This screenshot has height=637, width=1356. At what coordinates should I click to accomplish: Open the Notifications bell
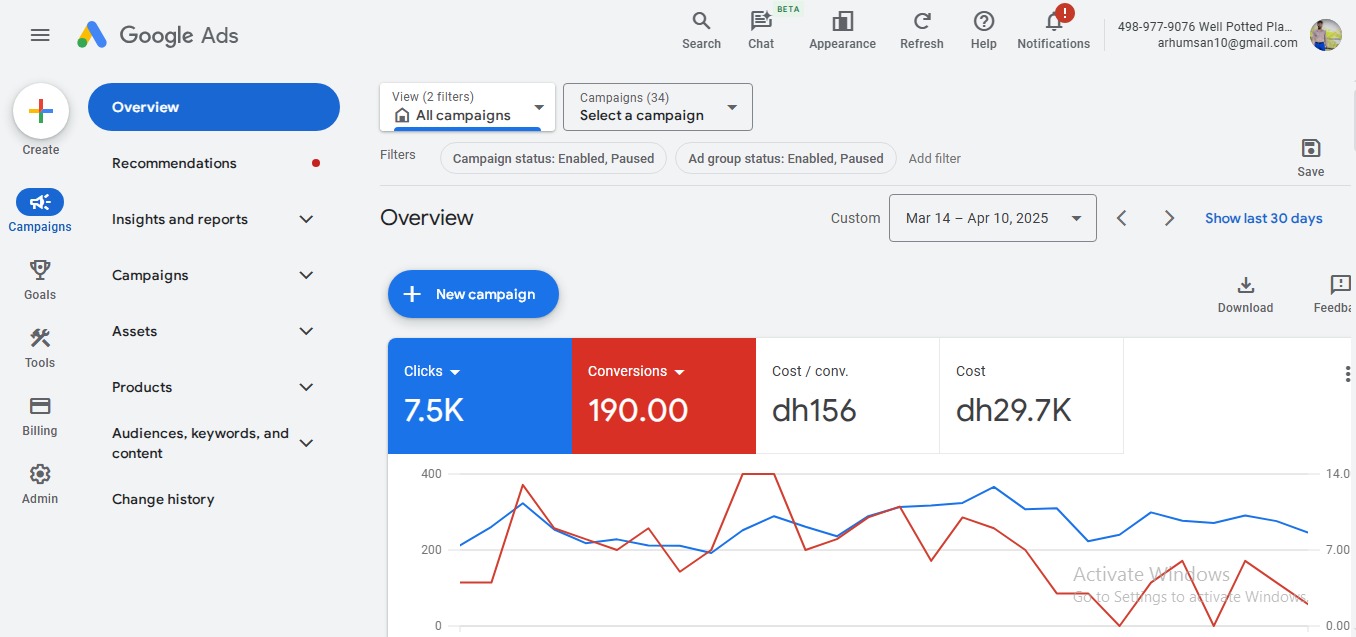coord(1053,22)
